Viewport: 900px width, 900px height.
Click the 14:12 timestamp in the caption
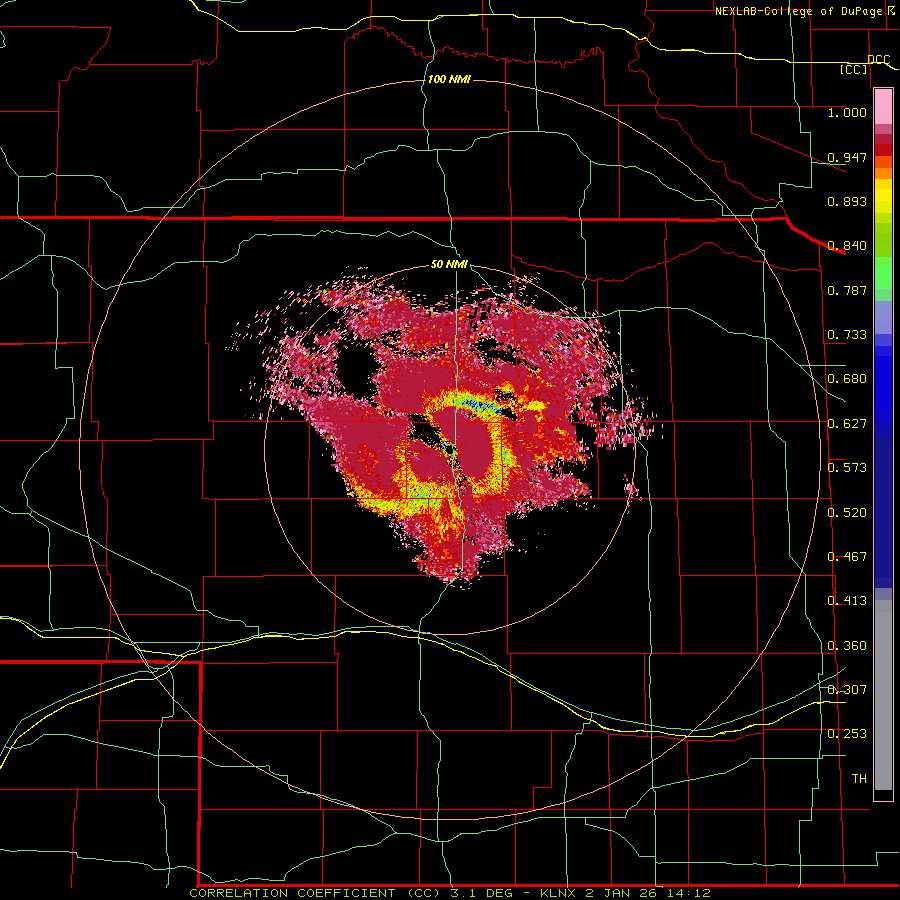point(688,893)
